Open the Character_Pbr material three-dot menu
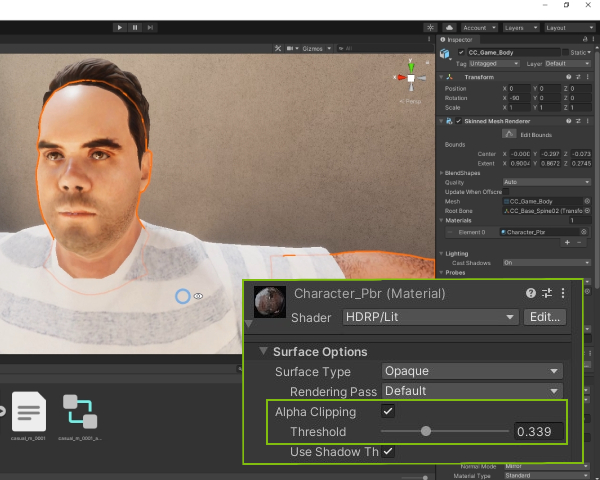This screenshot has width=600, height=480. pyautogui.click(x=563, y=294)
